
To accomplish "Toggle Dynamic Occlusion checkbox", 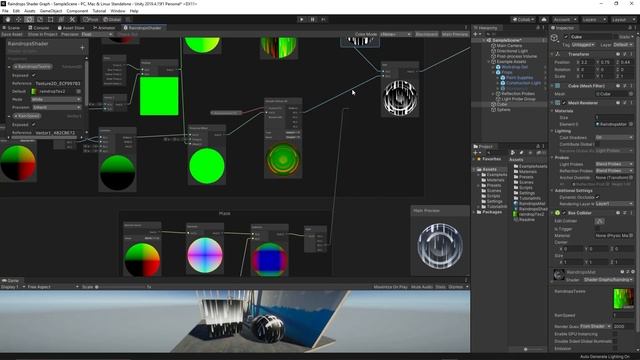I will click(x=598, y=198).
